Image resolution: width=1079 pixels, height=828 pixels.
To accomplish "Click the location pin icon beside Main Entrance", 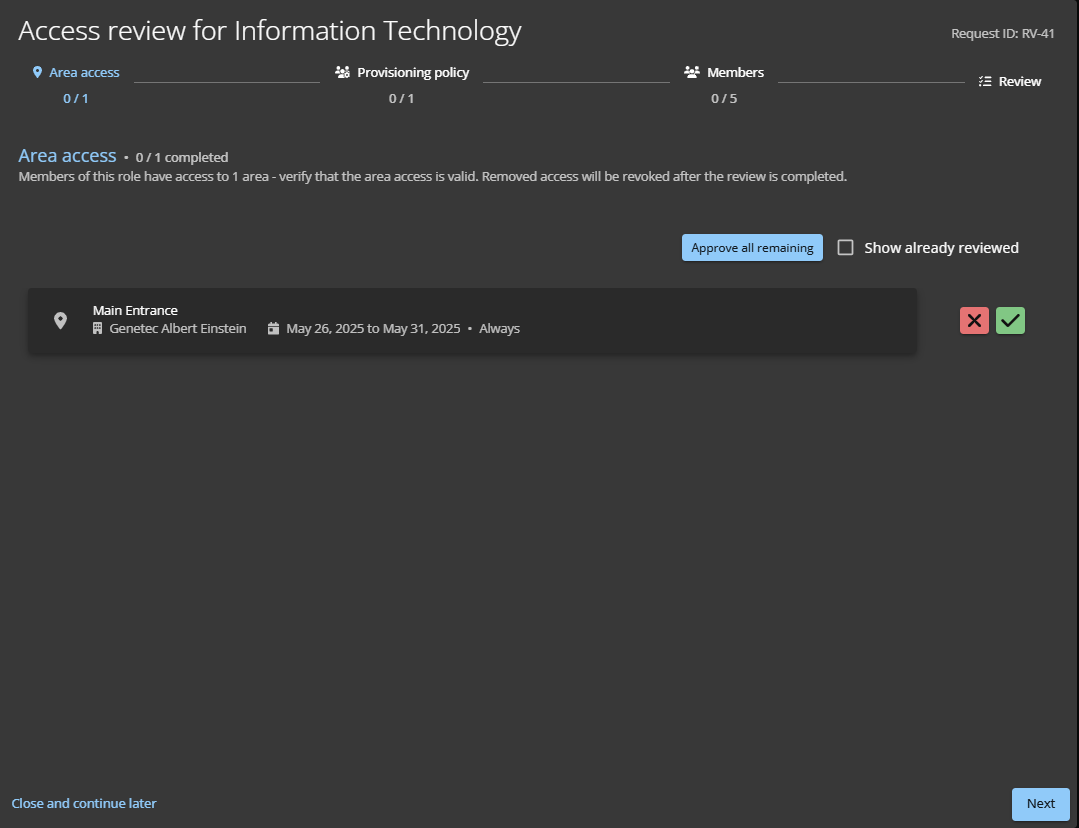I will coord(60,321).
